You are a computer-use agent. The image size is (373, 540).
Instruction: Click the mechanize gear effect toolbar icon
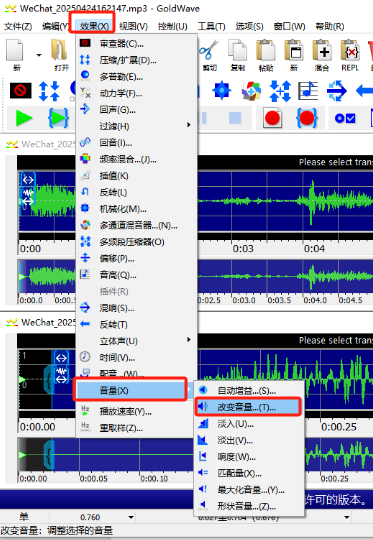221,91
